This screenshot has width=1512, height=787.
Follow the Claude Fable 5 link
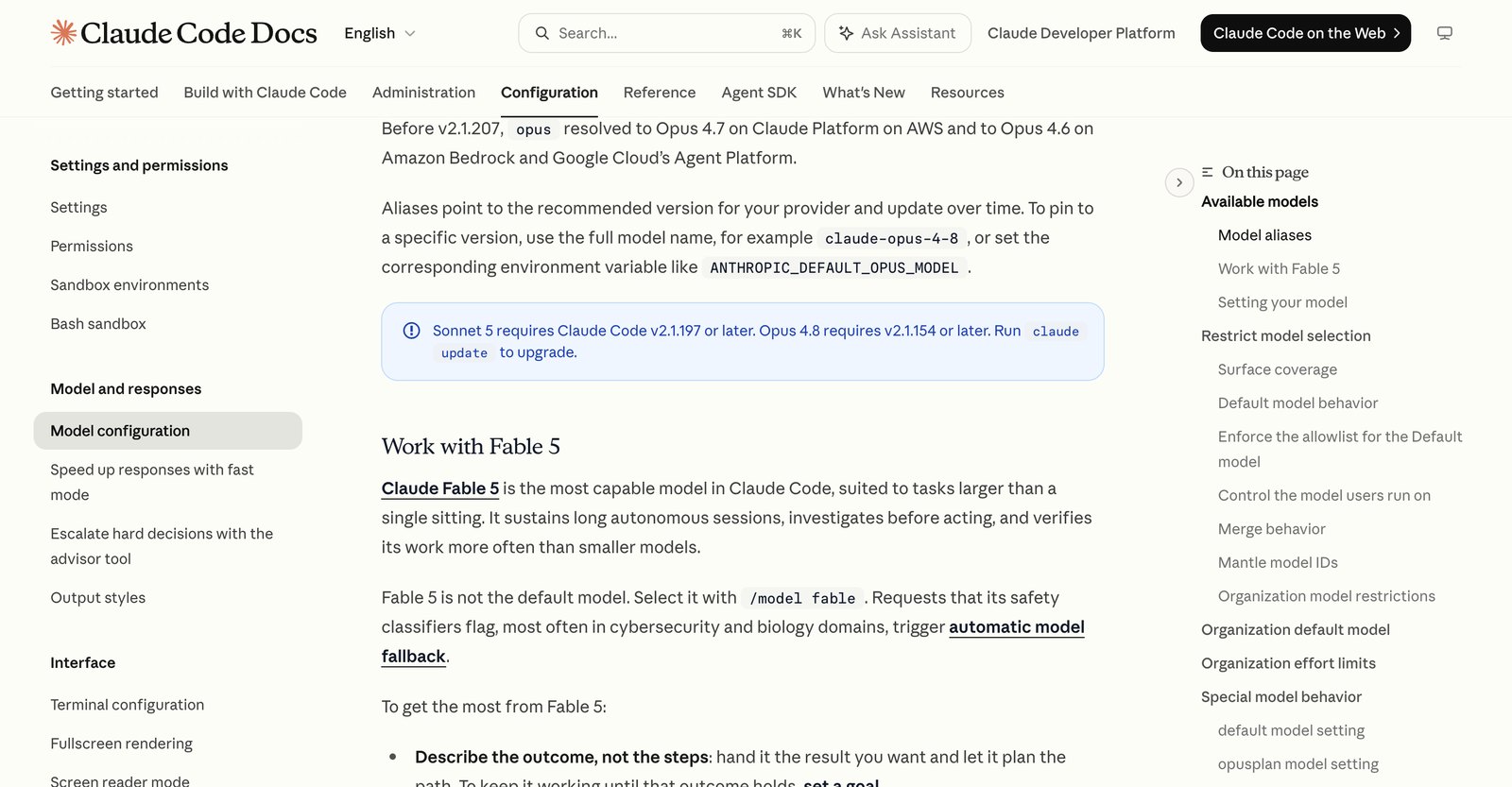[x=440, y=488]
